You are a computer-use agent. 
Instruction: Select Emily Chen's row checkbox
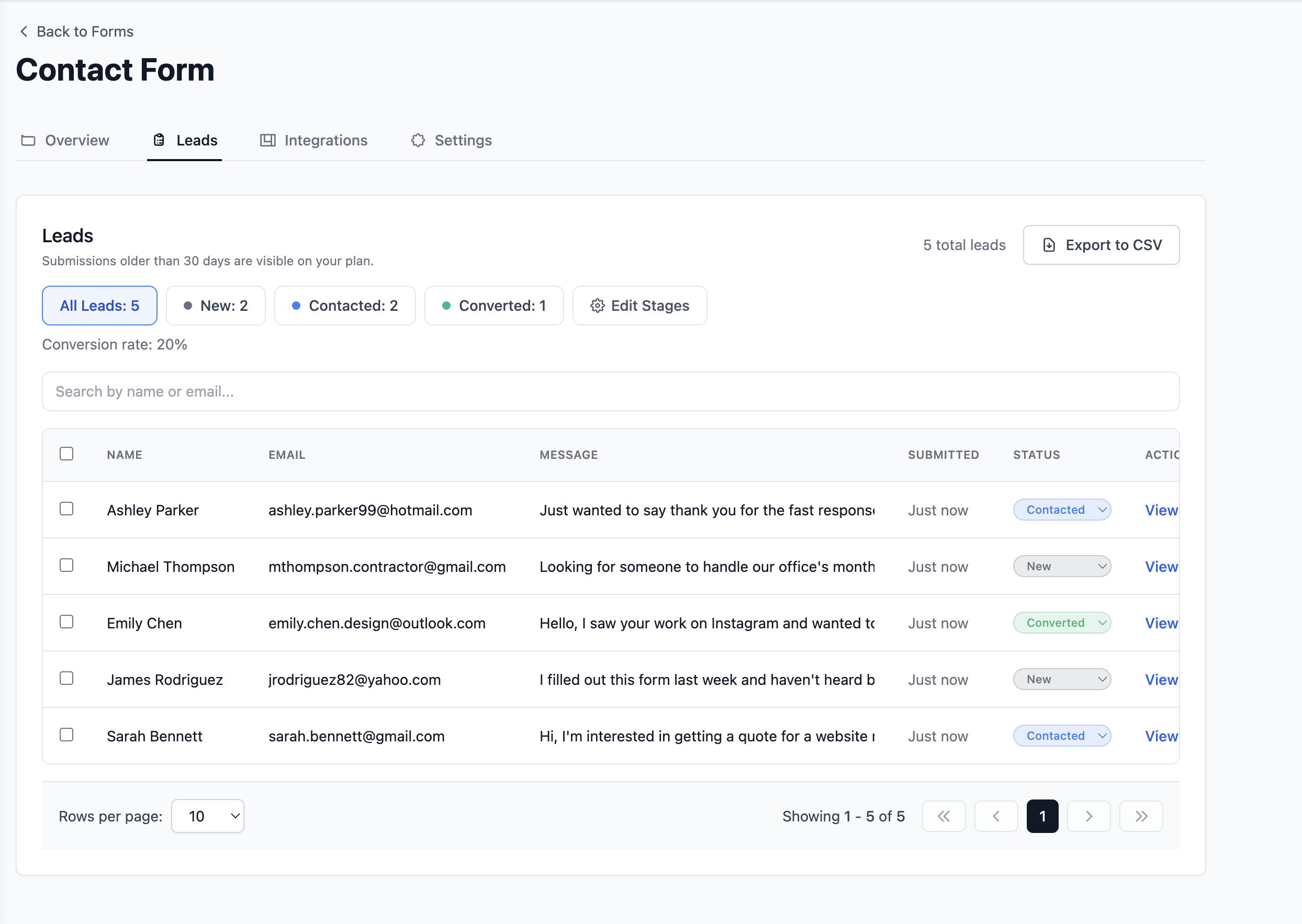point(66,622)
